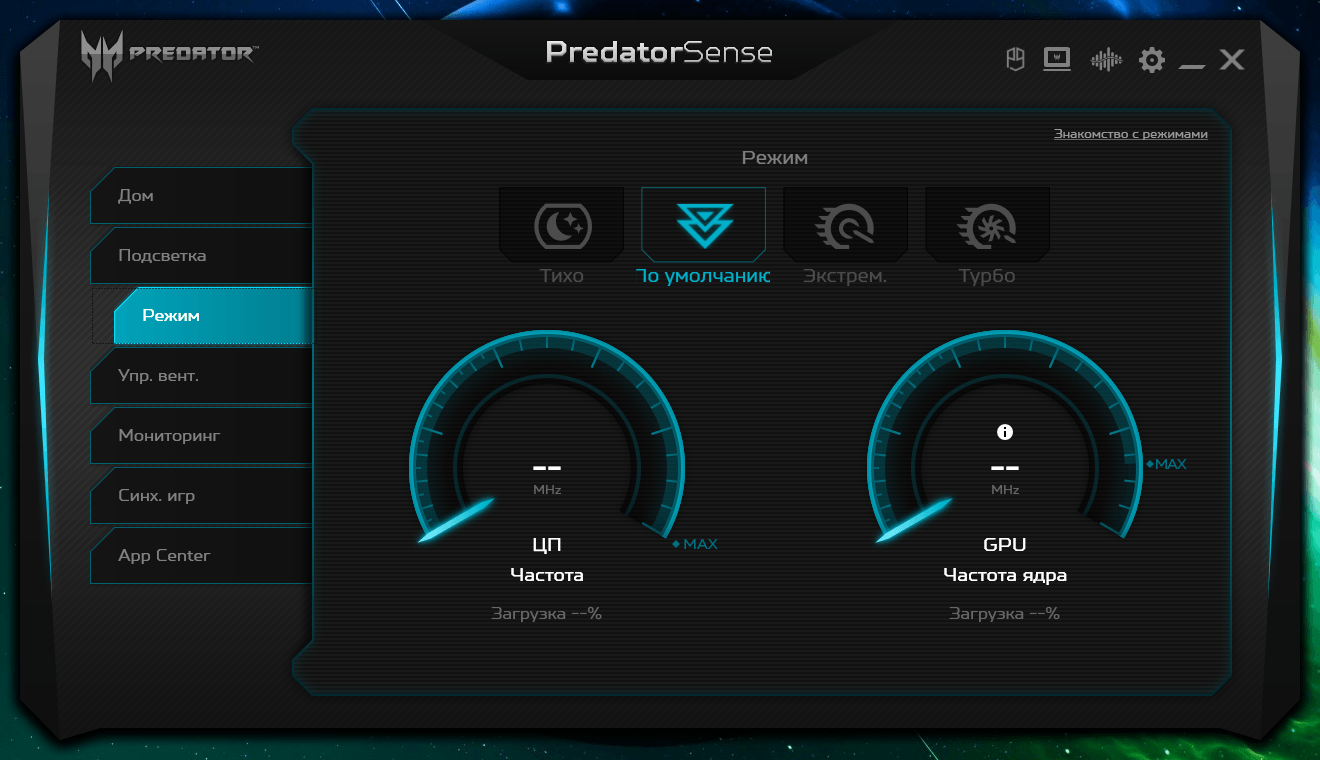Select the Default (По умолчанию) mode icon
Viewport: 1320px width, 760px height.
point(704,225)
